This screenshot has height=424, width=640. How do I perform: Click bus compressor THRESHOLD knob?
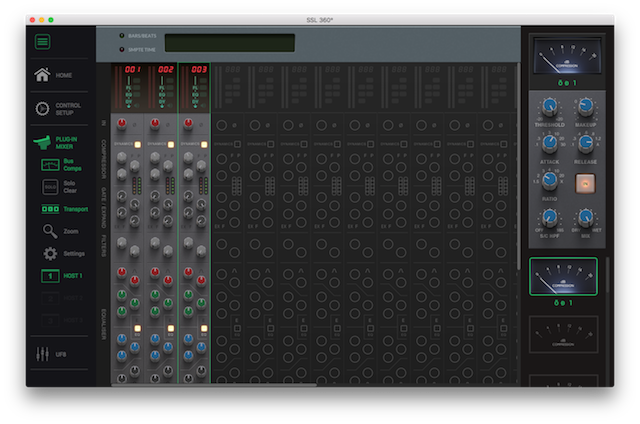coord(549,107)
